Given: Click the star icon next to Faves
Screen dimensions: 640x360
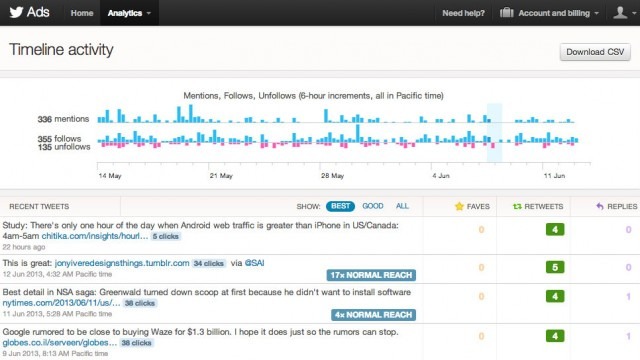Looking at the screenshot, I should pyautogui.click(x=459, y=206).
